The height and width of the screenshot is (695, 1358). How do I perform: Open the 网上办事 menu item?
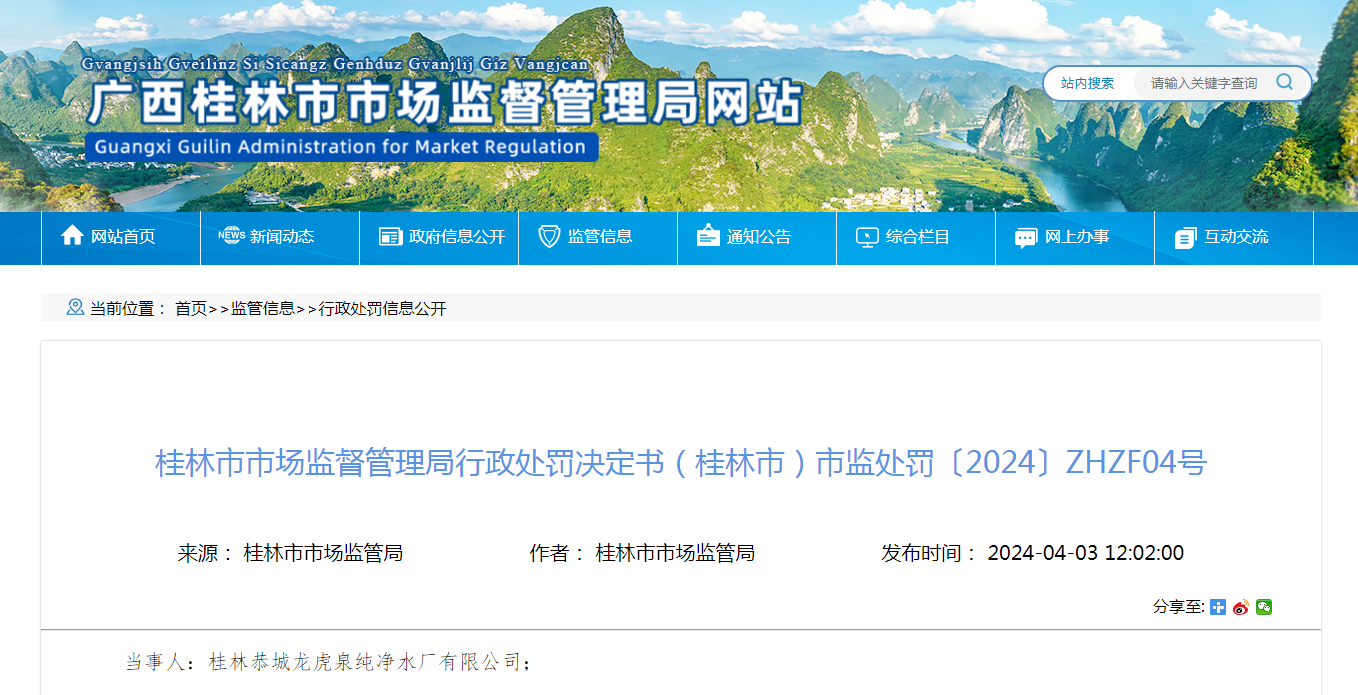coord(1075,237)
